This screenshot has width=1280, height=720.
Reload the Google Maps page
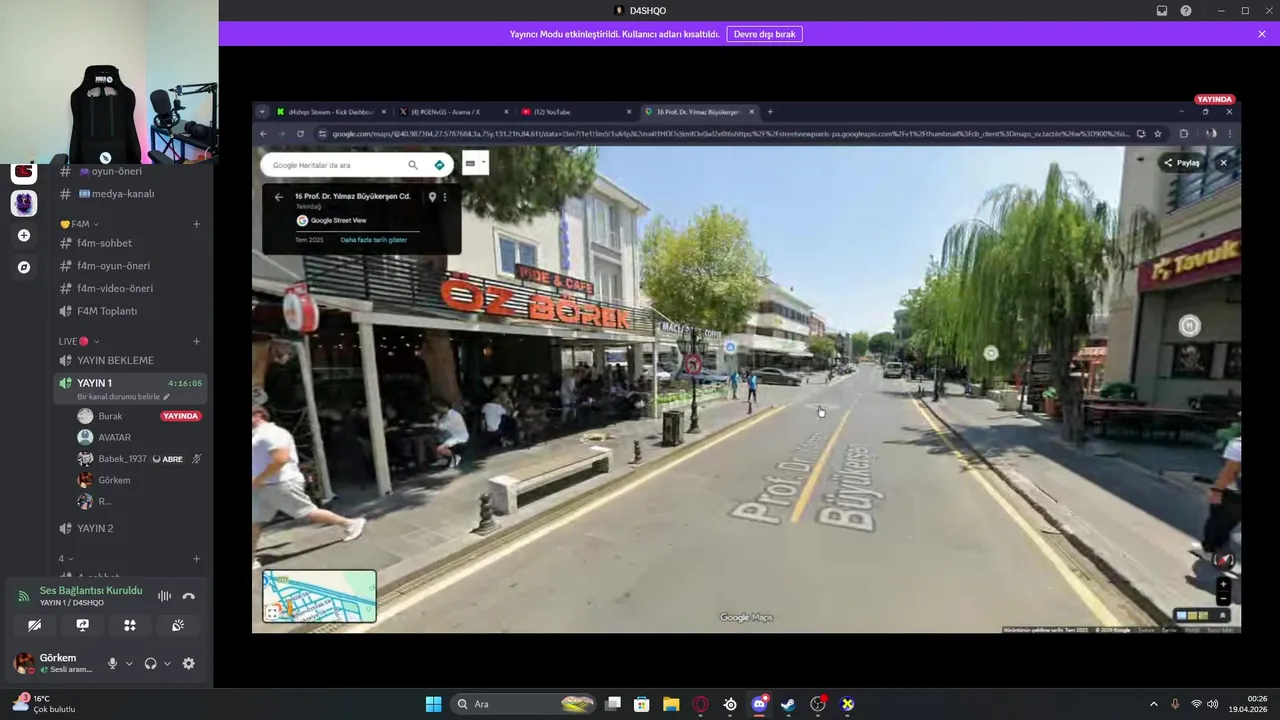[x=300, y=133]
